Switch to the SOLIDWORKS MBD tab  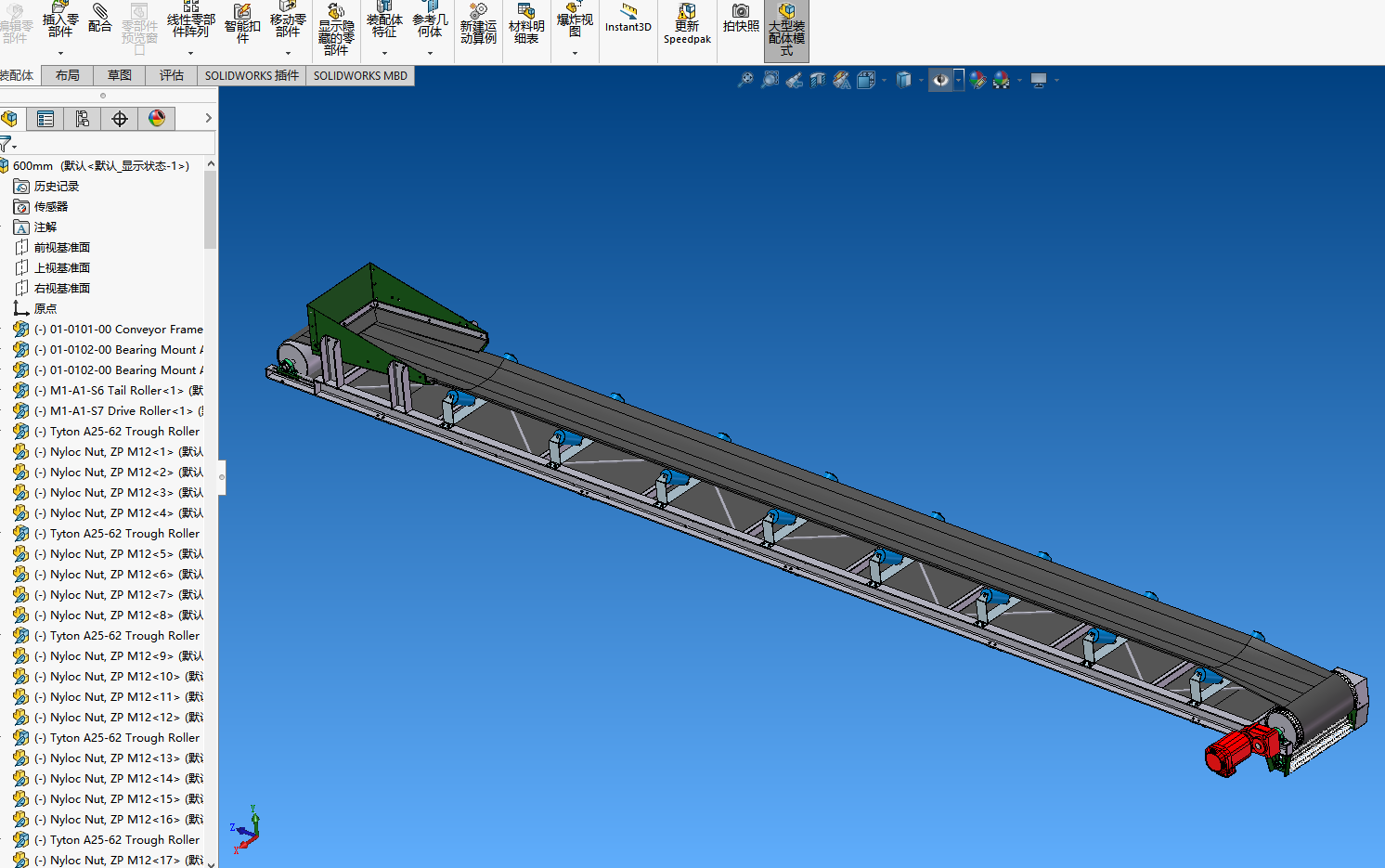pos(360,75)
